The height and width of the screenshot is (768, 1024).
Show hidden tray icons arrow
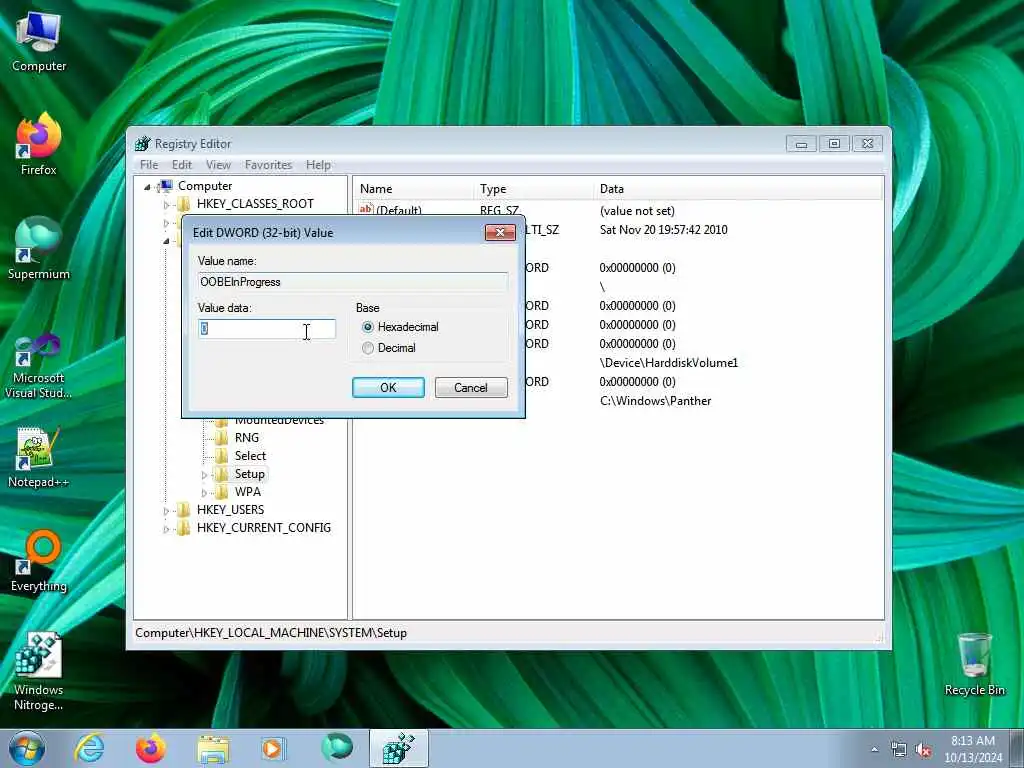pos(874,750)
